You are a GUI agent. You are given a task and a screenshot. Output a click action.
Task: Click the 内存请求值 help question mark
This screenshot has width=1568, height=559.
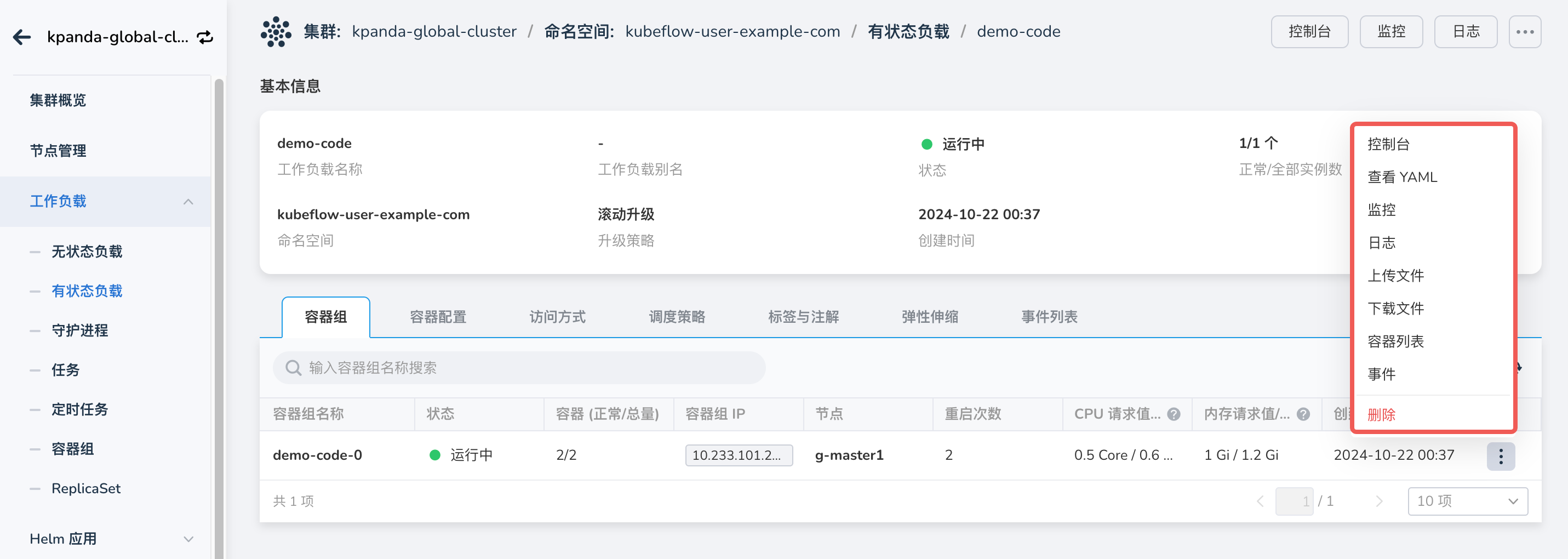coord(1304,414)
